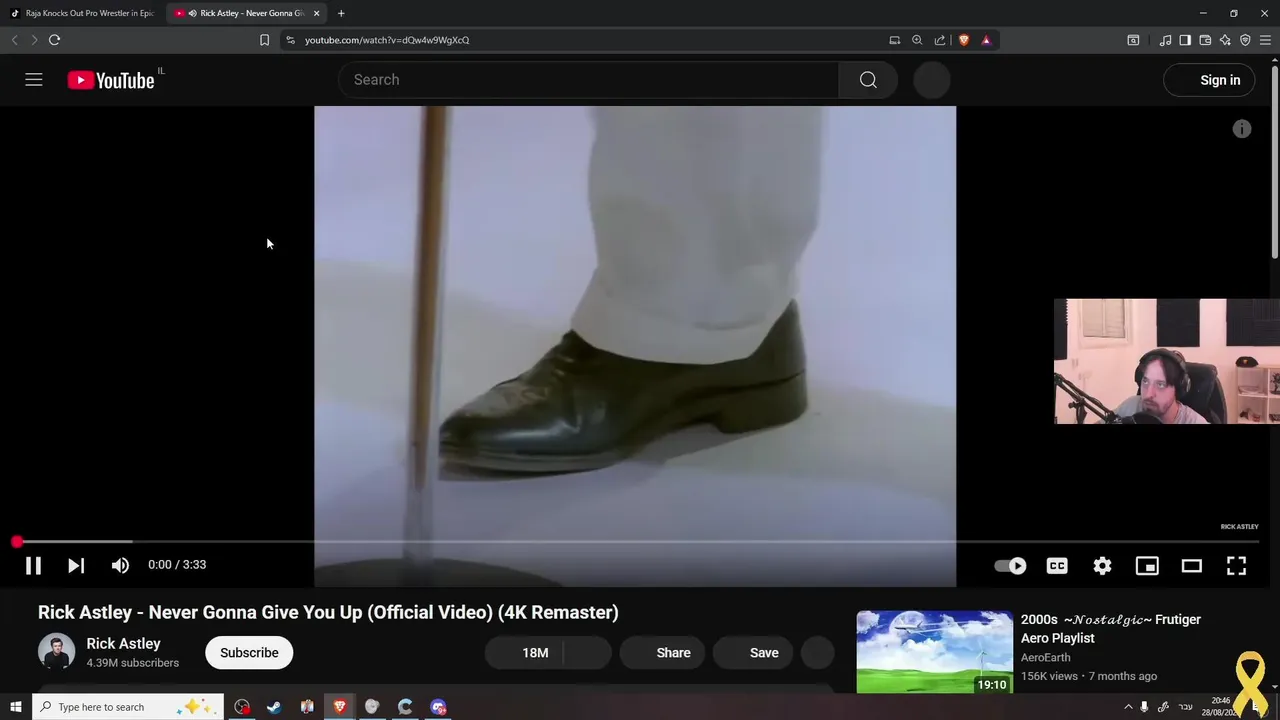Subscribe to Rick Astley channel
Screen dimensions: 1280x720
[249, 652]
